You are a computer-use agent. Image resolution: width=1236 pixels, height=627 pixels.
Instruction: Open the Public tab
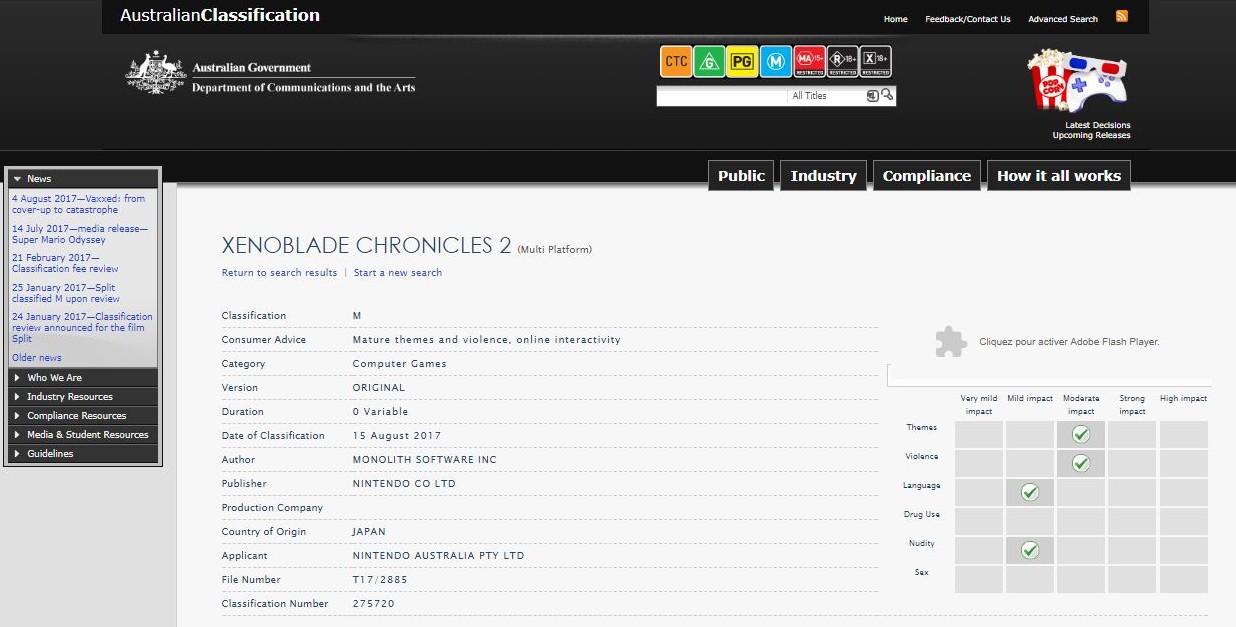pyautogui.click(x=741, y=176)
